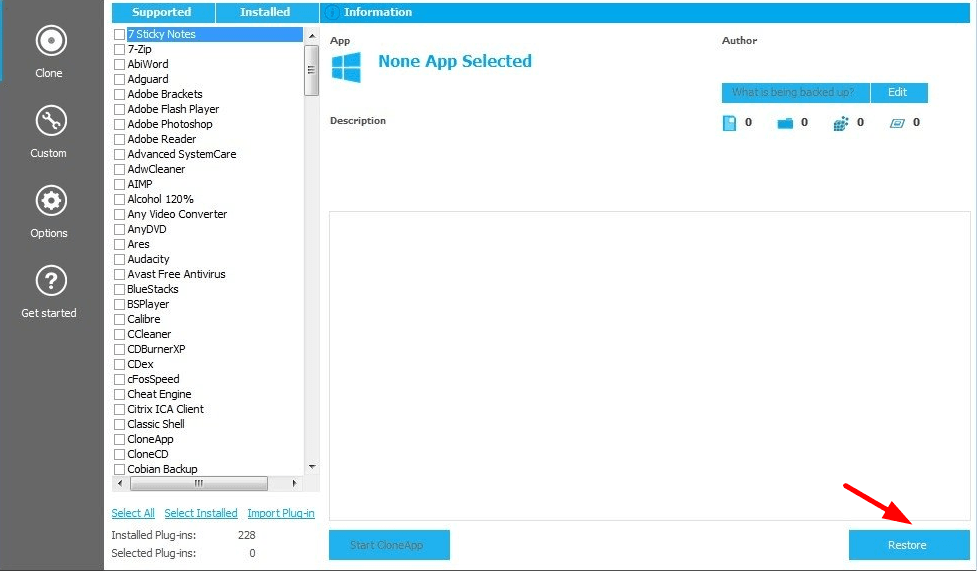Click the list scroll down arrow
The image size is (977, 571).
click(x=312, y=467)
